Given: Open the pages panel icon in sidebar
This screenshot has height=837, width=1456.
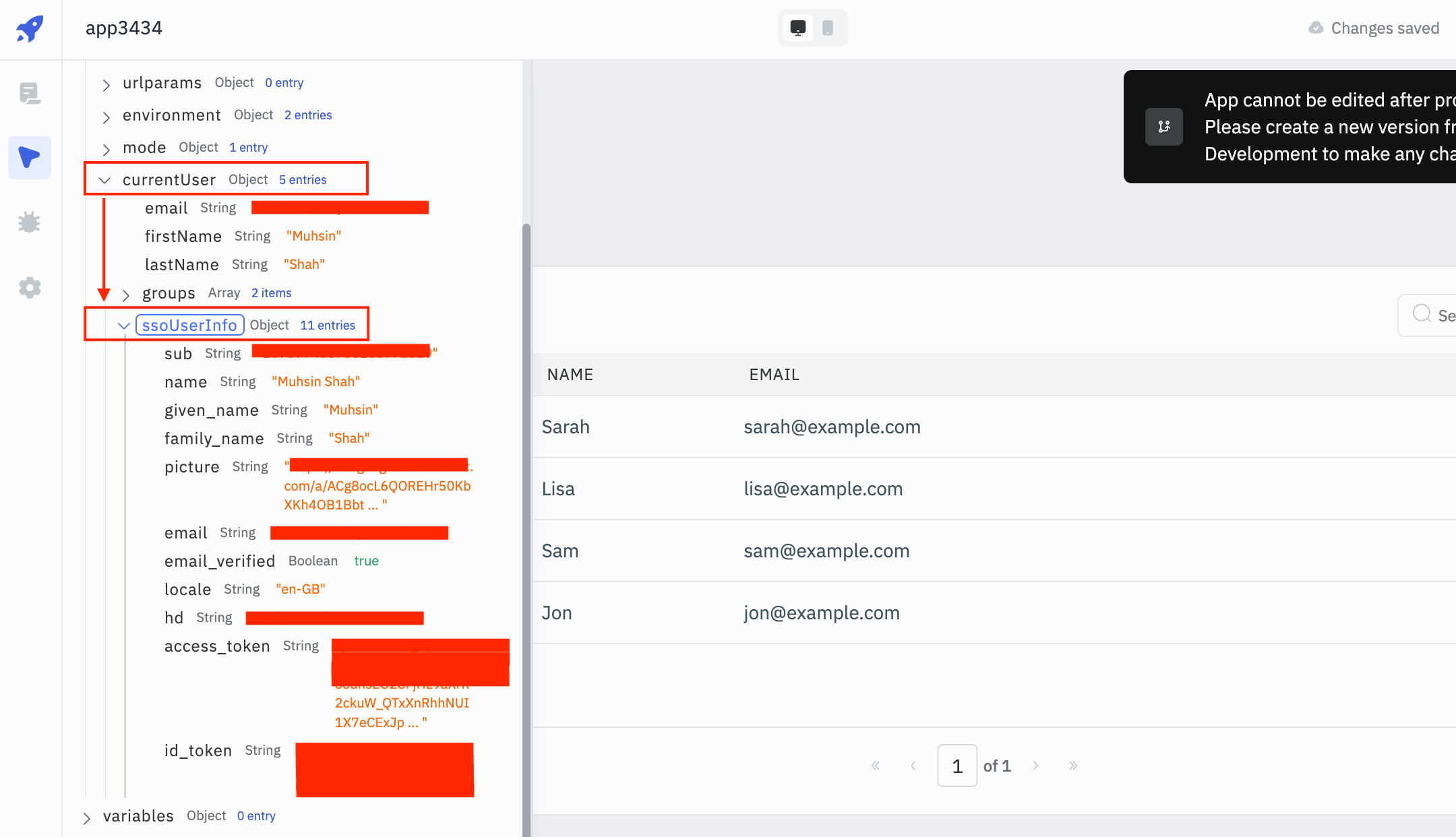Looking at the screenshot, I should tap(30, 93).
